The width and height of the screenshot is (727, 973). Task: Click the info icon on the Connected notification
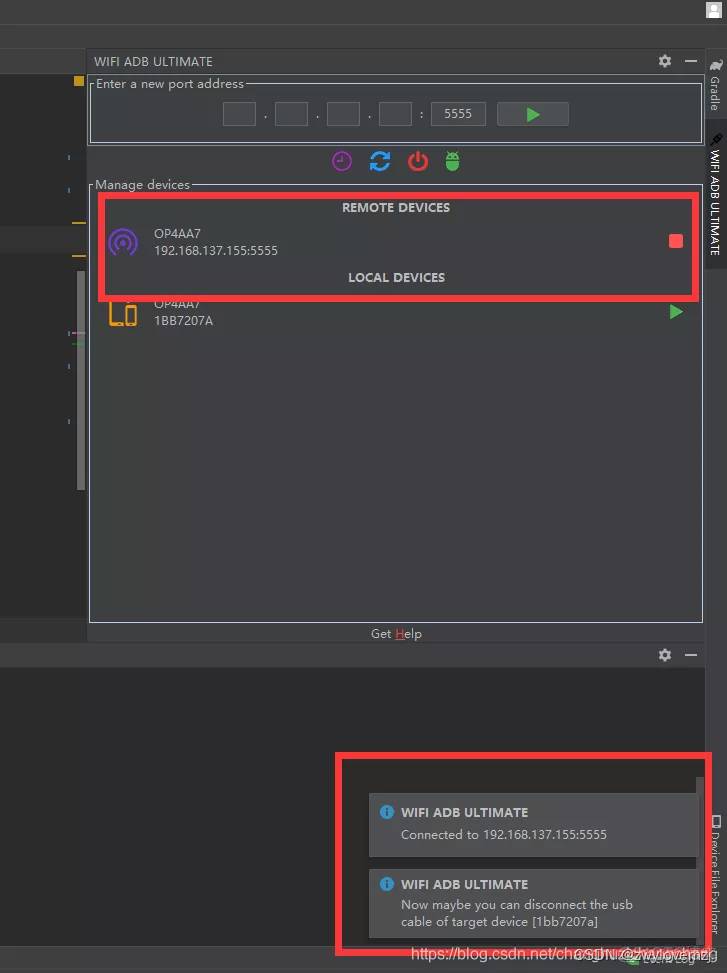tap(386, 812)
